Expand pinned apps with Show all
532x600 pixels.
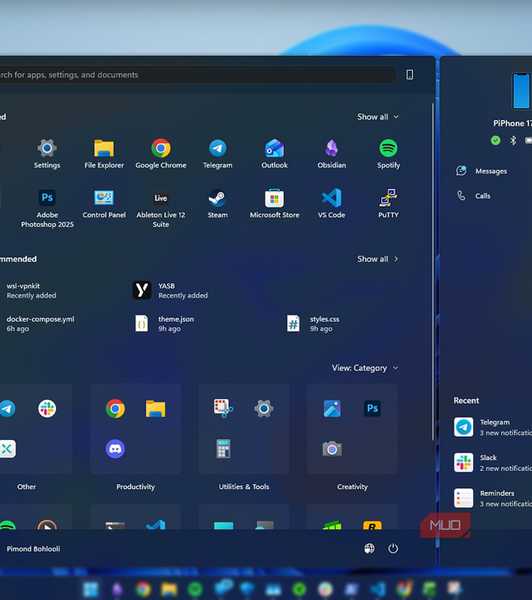[378, 117]
